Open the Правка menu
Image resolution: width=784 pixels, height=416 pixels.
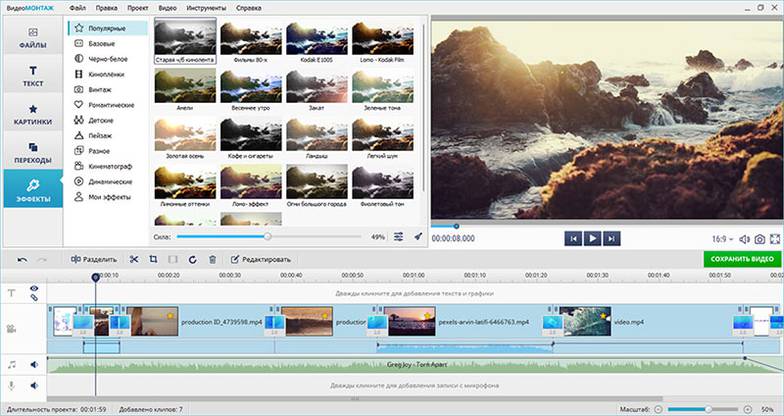click(x=106, y=8)
